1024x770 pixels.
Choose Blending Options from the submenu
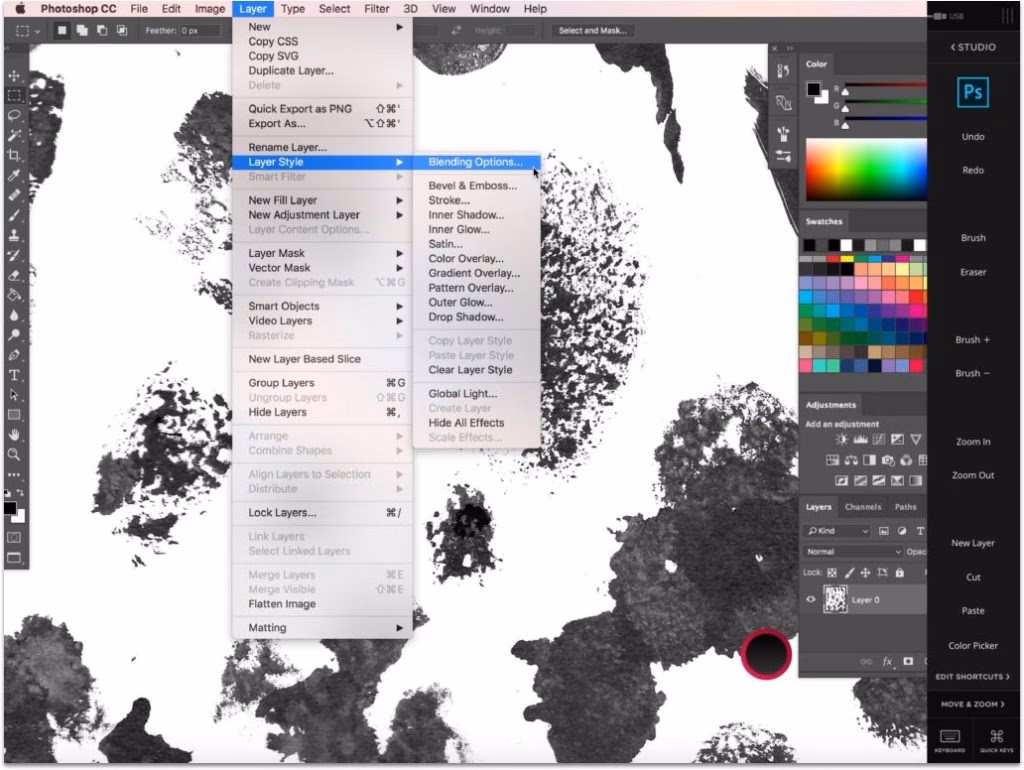pyautogui.click(x=475, y=162)
